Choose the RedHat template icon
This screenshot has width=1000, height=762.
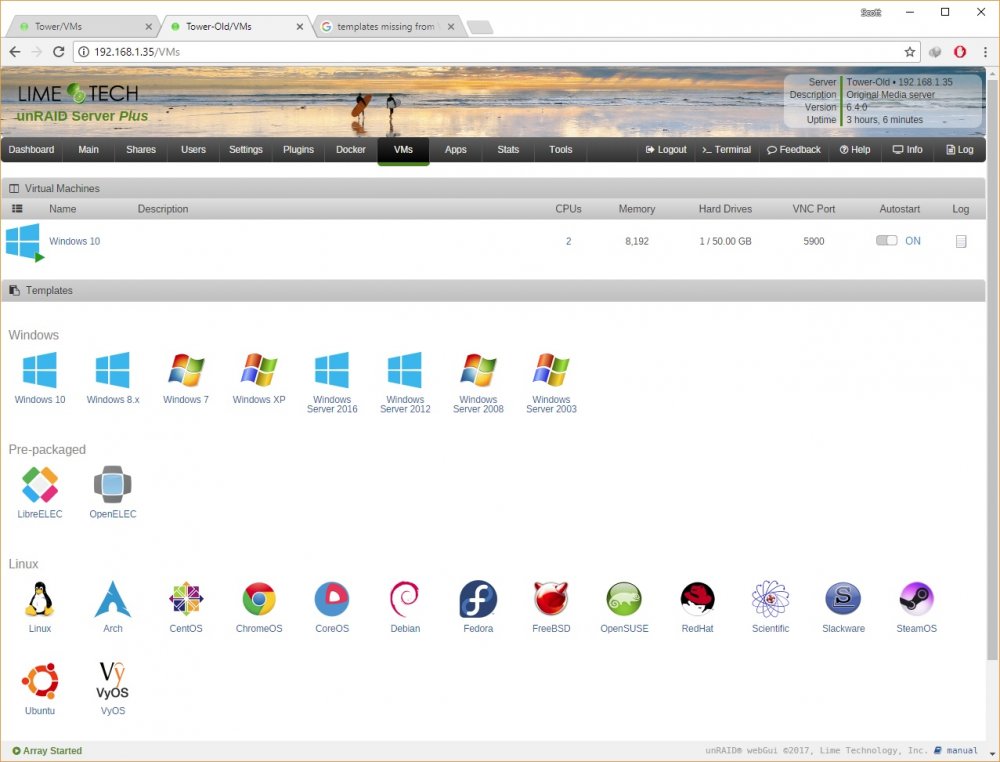697,599
